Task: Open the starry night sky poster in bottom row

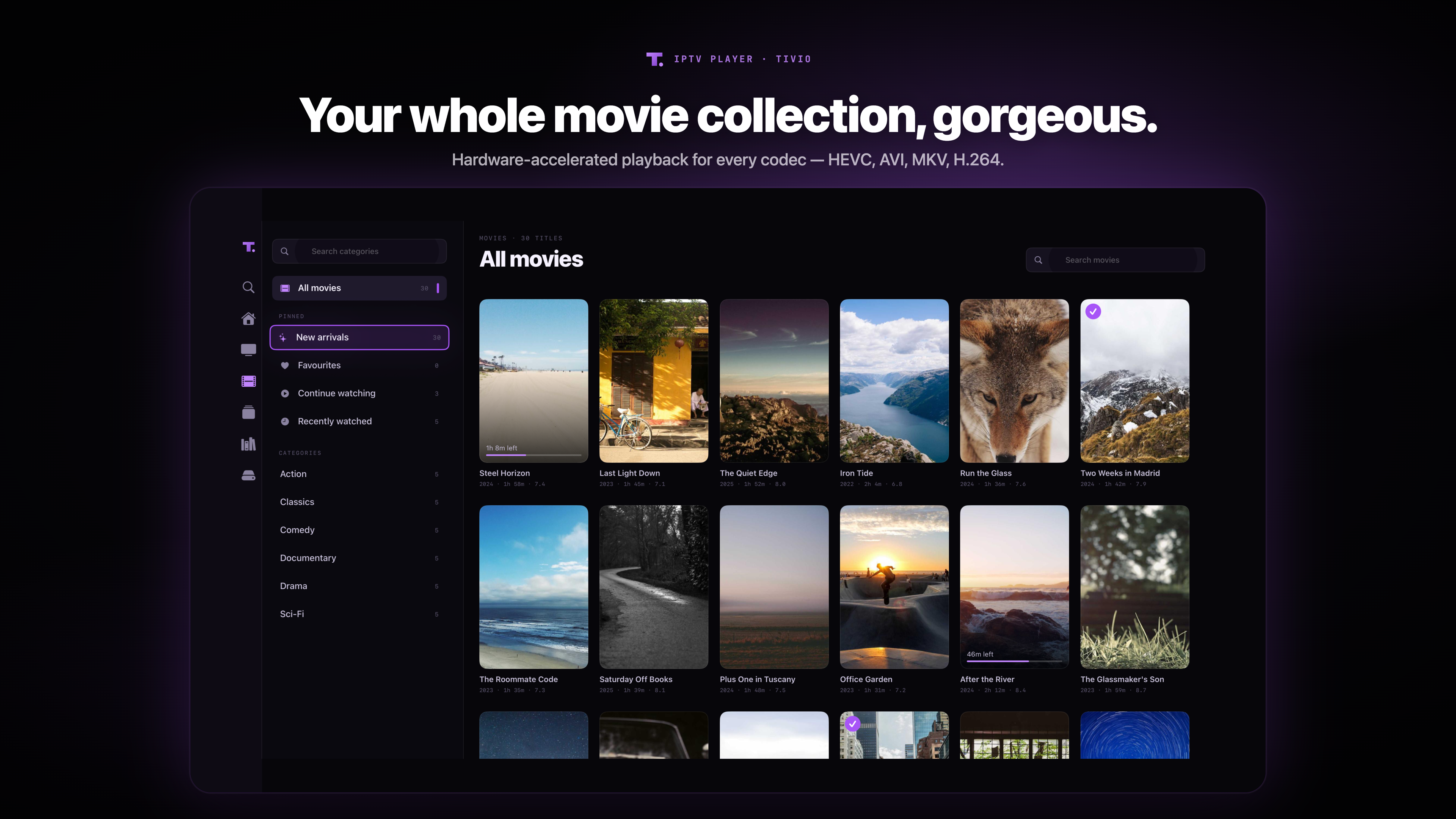Action: (x=533, y=735)
